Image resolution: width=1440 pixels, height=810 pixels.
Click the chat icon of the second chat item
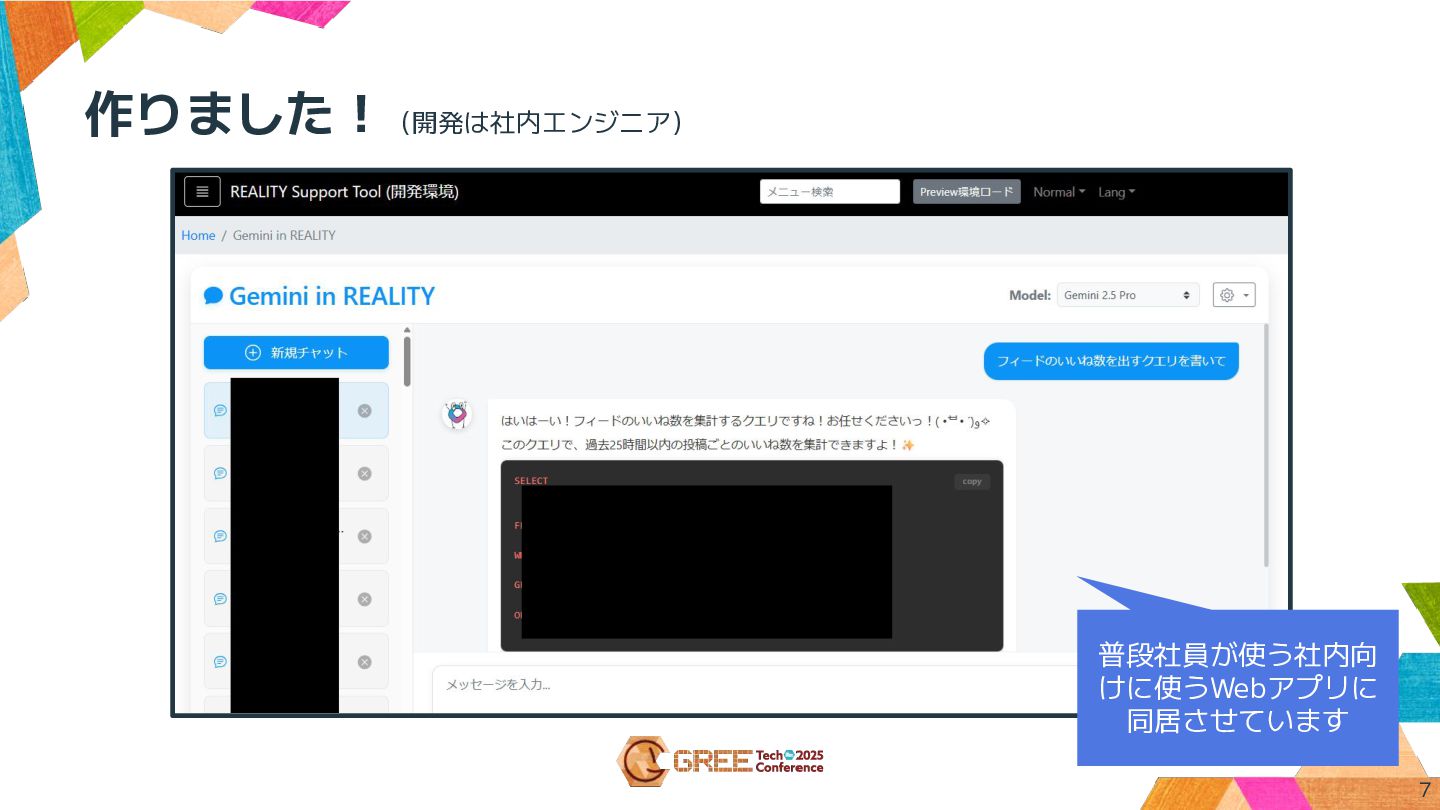(x=220, y=473)
